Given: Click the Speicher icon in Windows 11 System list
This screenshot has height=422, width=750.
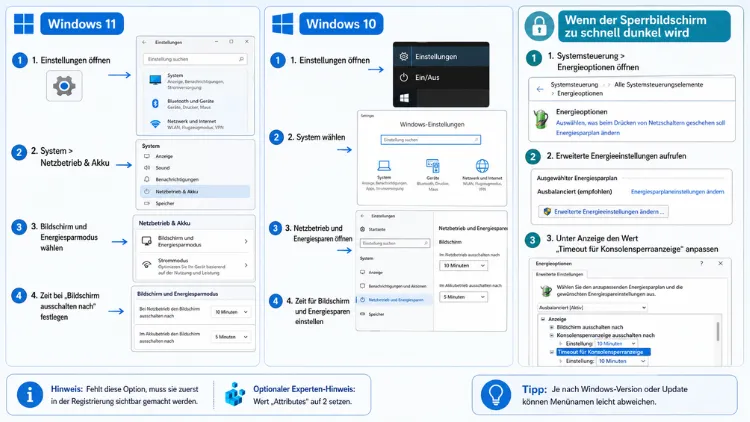Looking at the screenshot, I should click(x=147, y=203).
